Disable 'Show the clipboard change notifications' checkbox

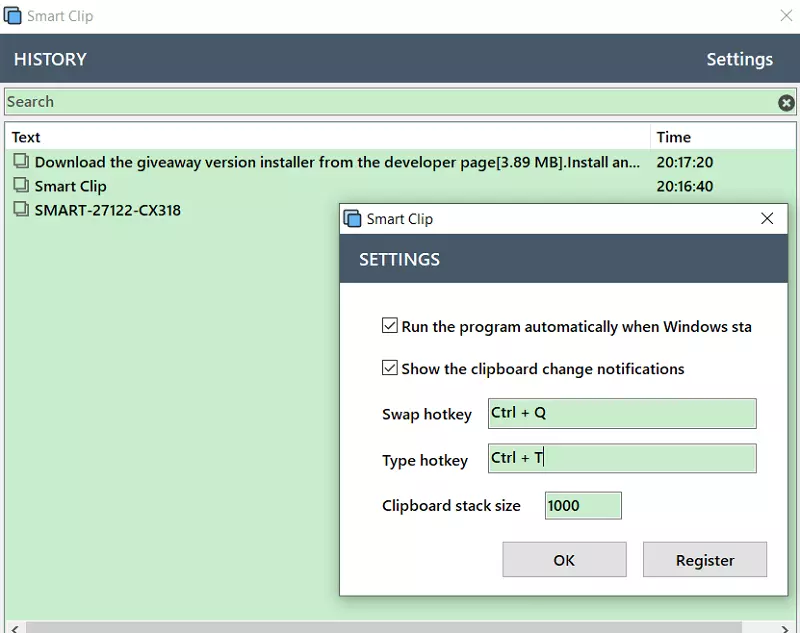tap(390, 368)
